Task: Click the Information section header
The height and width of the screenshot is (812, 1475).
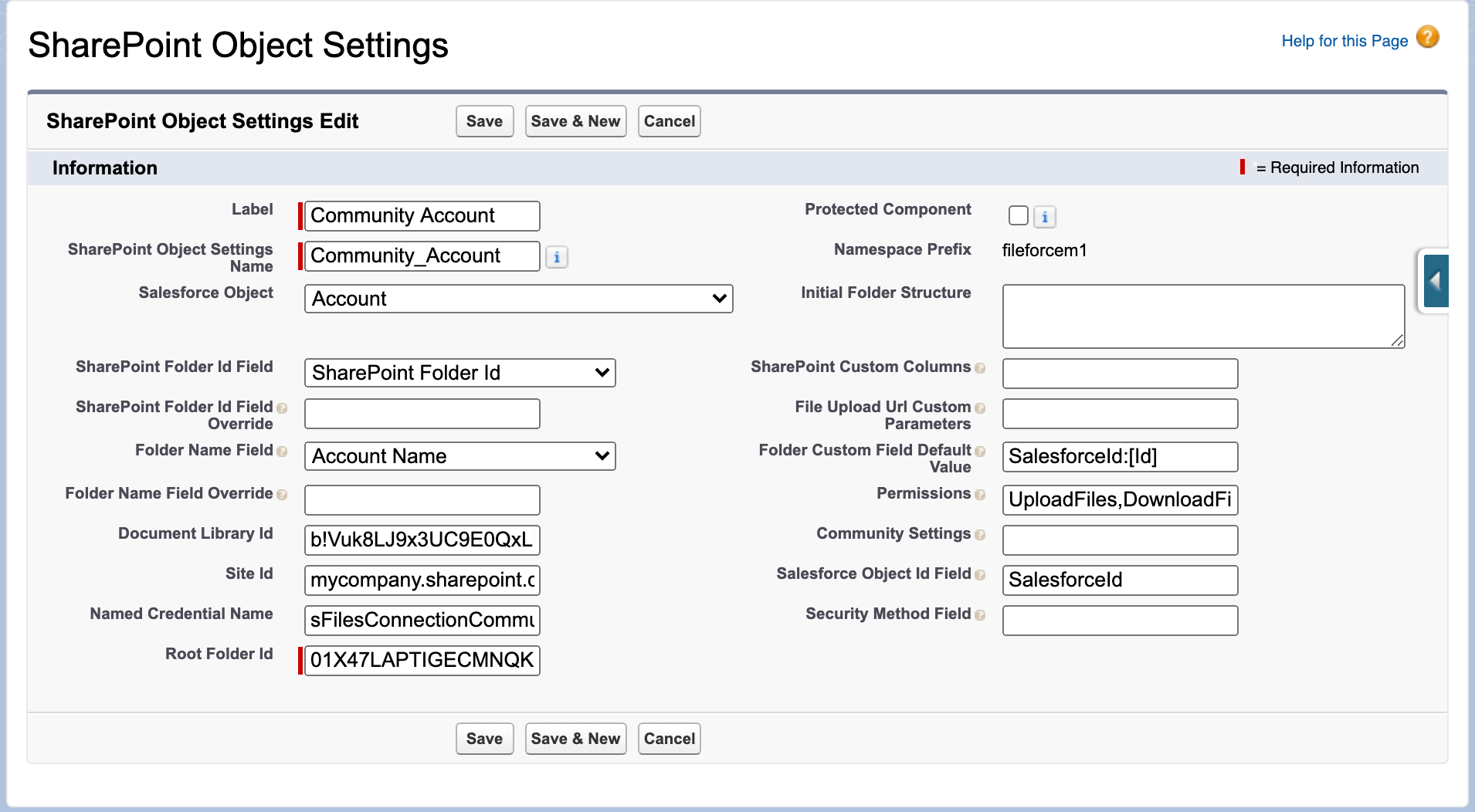Action: (104, 167)
